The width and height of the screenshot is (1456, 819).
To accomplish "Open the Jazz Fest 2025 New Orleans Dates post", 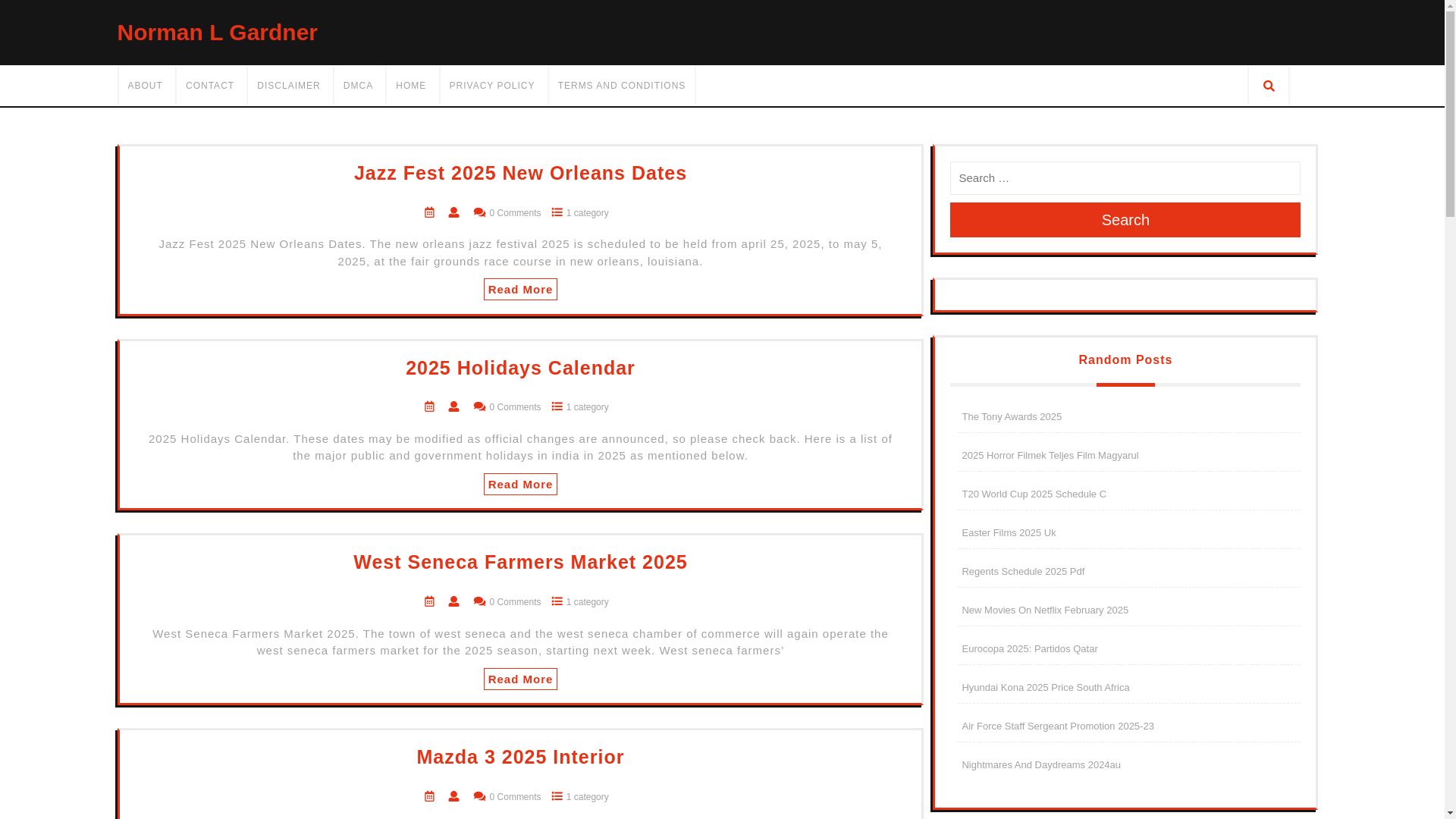I will point(520,173).
